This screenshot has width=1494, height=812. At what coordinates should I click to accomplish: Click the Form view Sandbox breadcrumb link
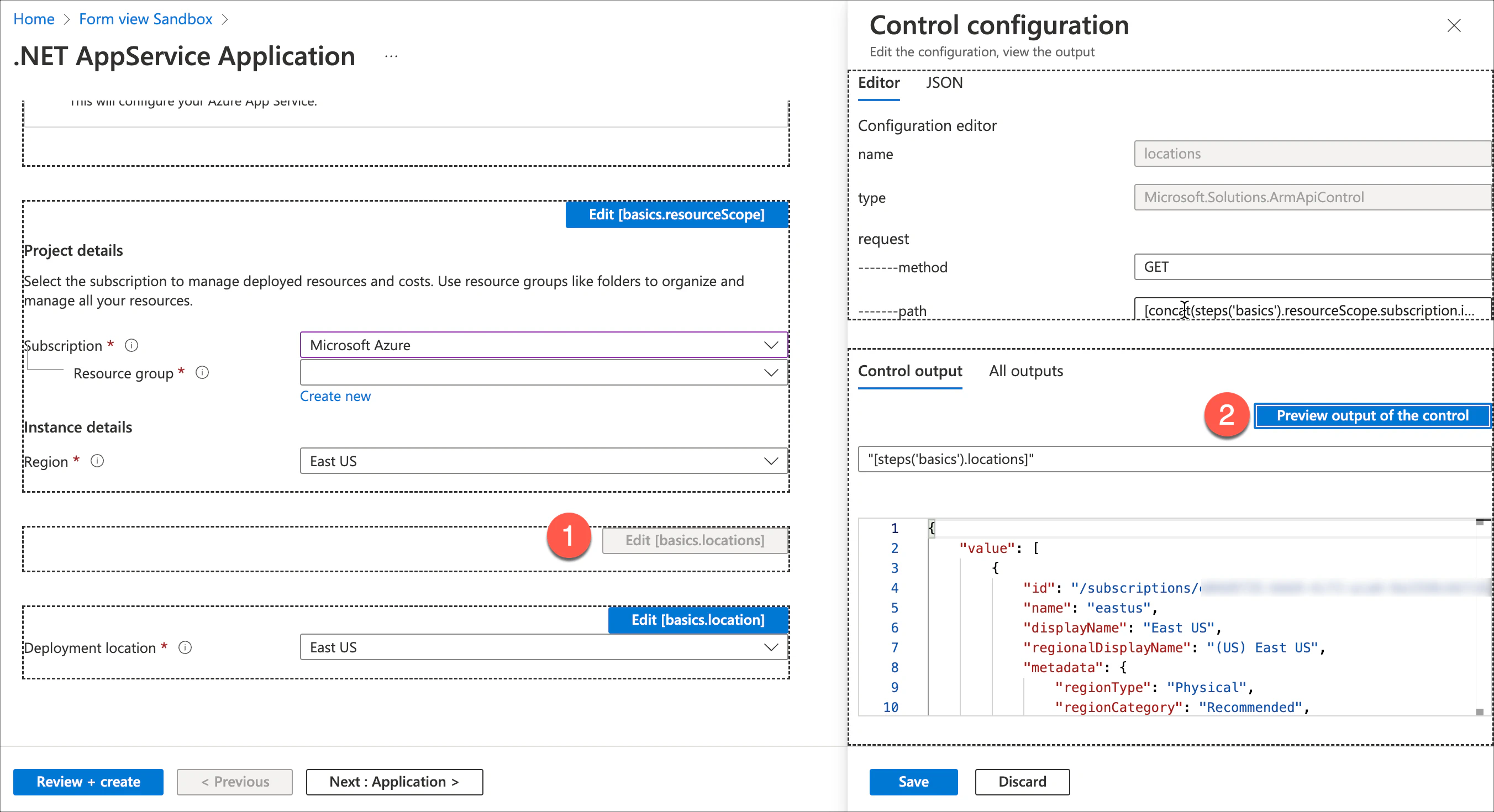(x=145, y=19)
